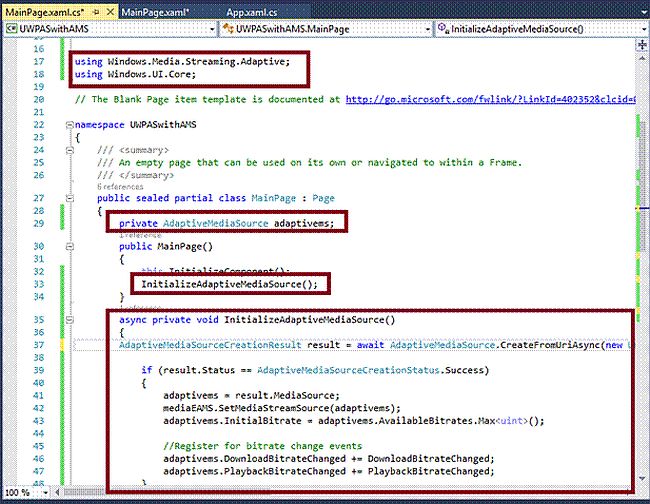This screenshot has width=650, height=504.
Task: Click the '6 references' CodeLens above MainPage class
Action: [x=120, y=187]
